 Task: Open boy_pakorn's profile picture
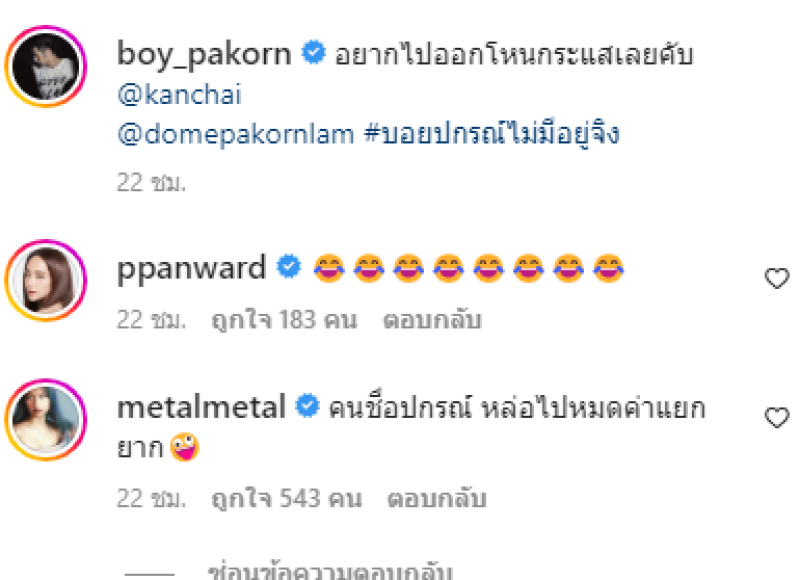(x=46, y=66)
